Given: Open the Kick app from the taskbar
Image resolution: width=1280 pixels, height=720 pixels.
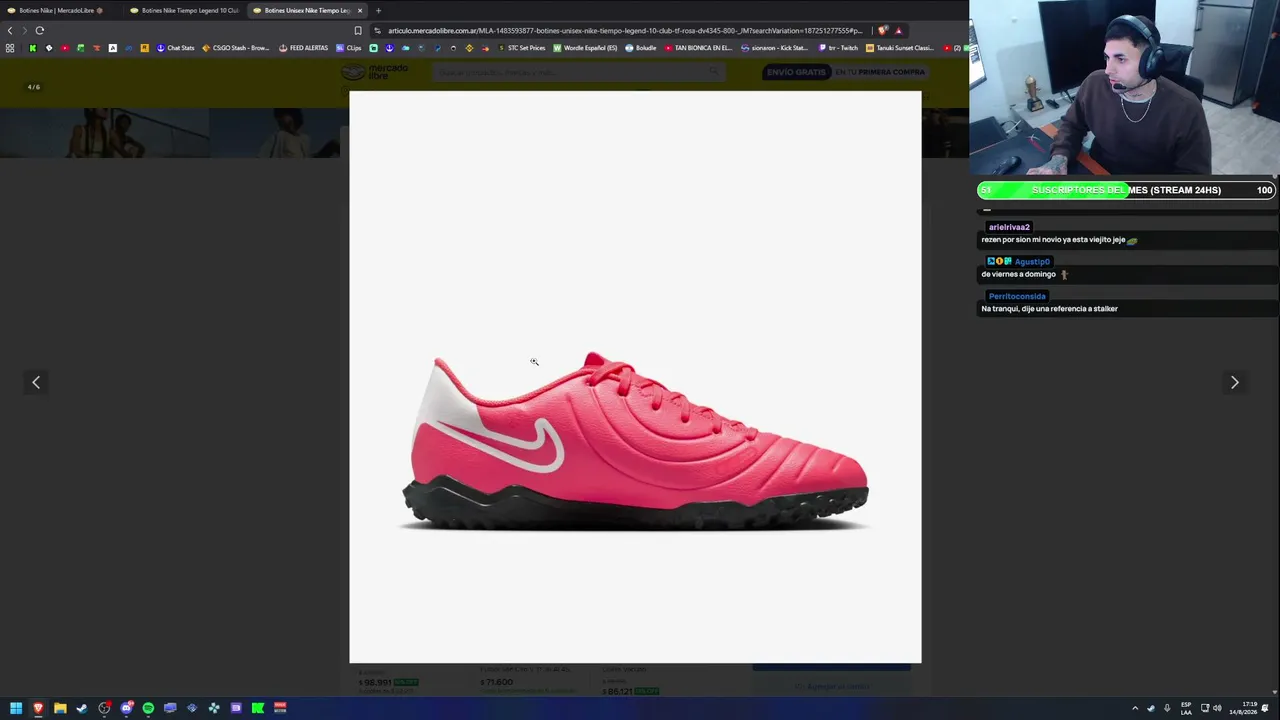Looking at the screenshot, I should click(x=258, y=708).
